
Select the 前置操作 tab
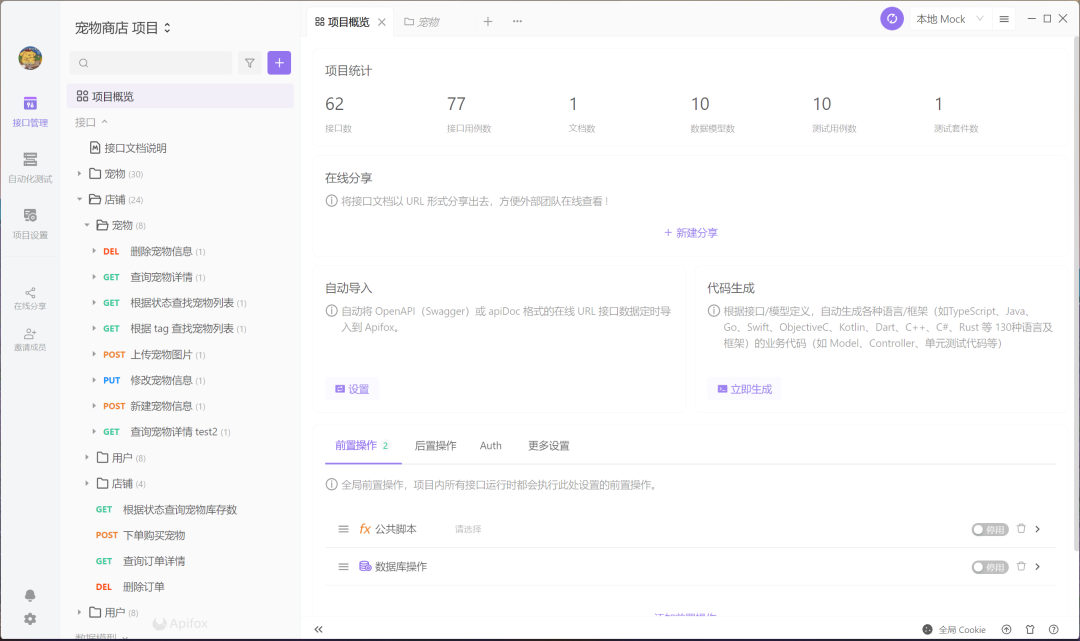point(362,445)
